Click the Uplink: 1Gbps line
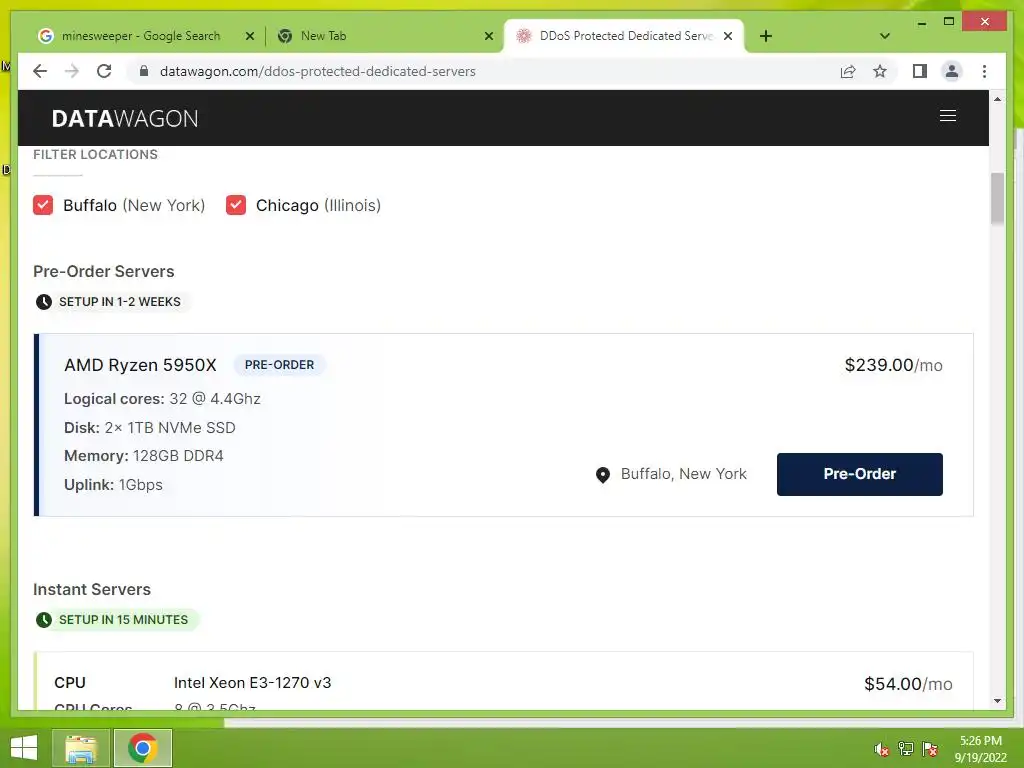The image size is (1024, 768). pos(113,485)
